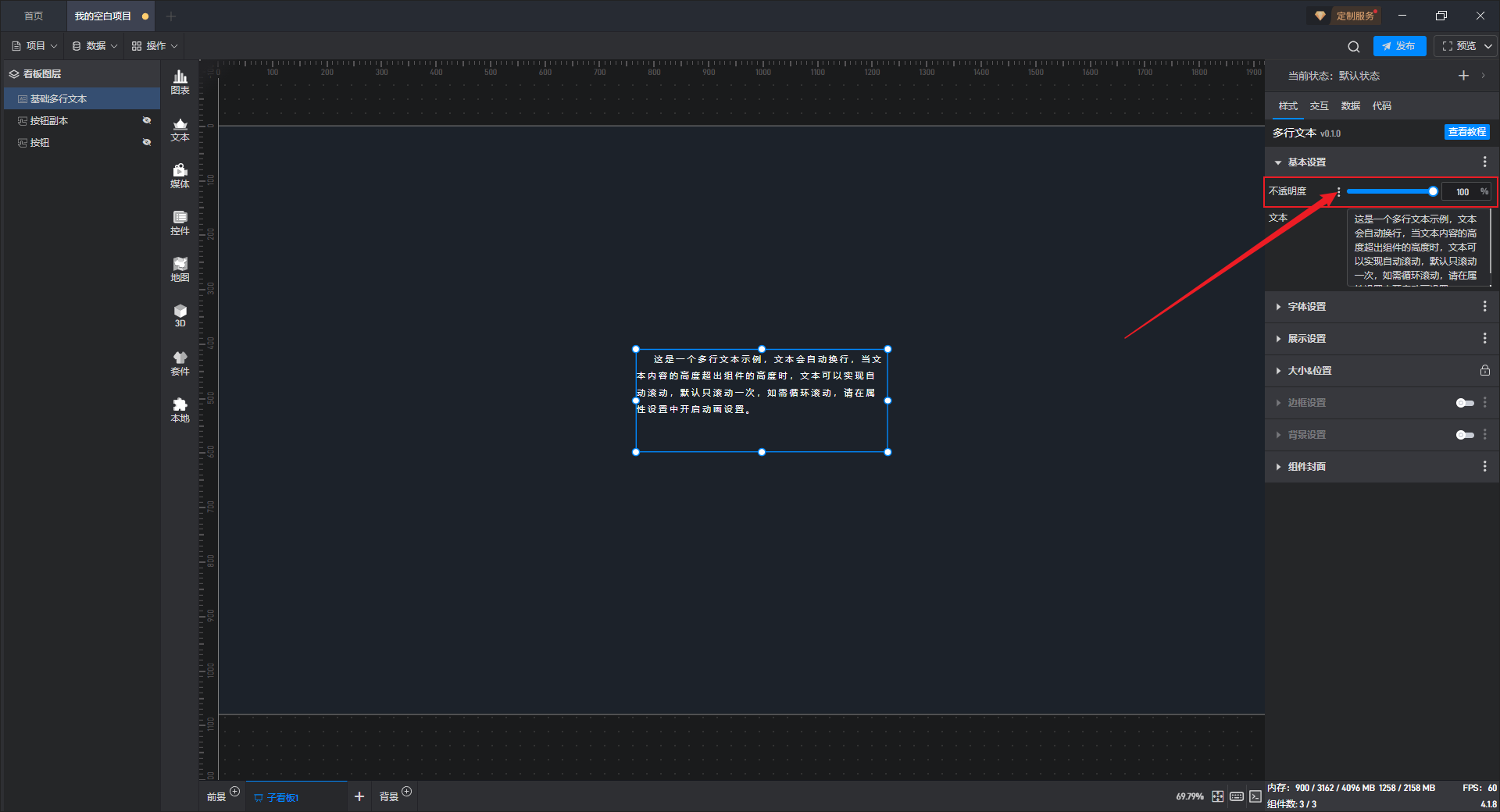Select the 子看板1 tab
Image resolution: width=1500 pixels, height=812 pixels.
coord(296,796)
